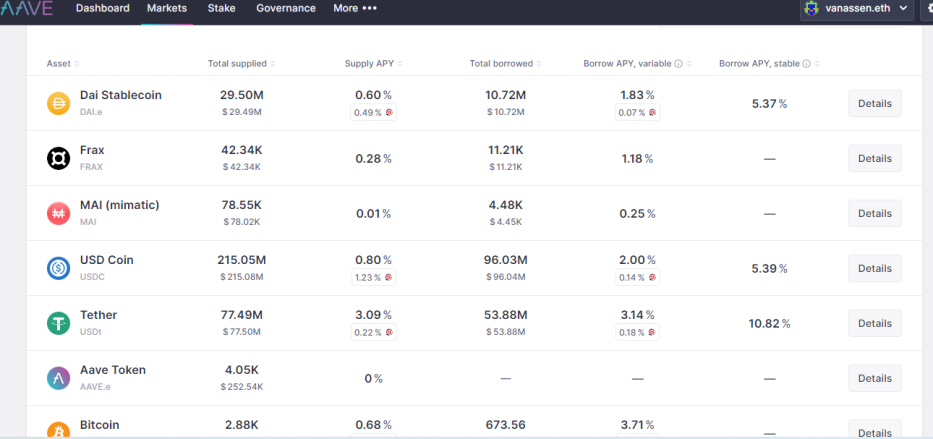This screenshot has width=933, height=439.
Task: Click the Bitcoin token icon
Action: point(58,430)
